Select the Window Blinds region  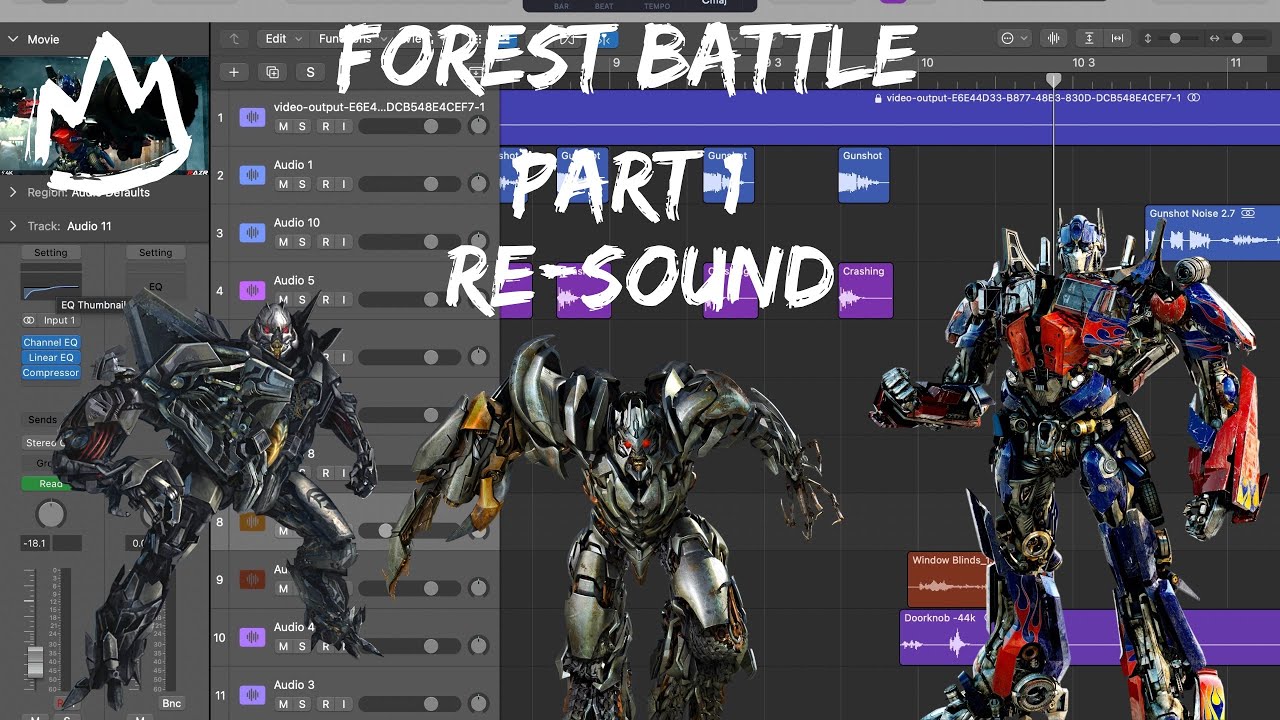(x=947, y=578)
